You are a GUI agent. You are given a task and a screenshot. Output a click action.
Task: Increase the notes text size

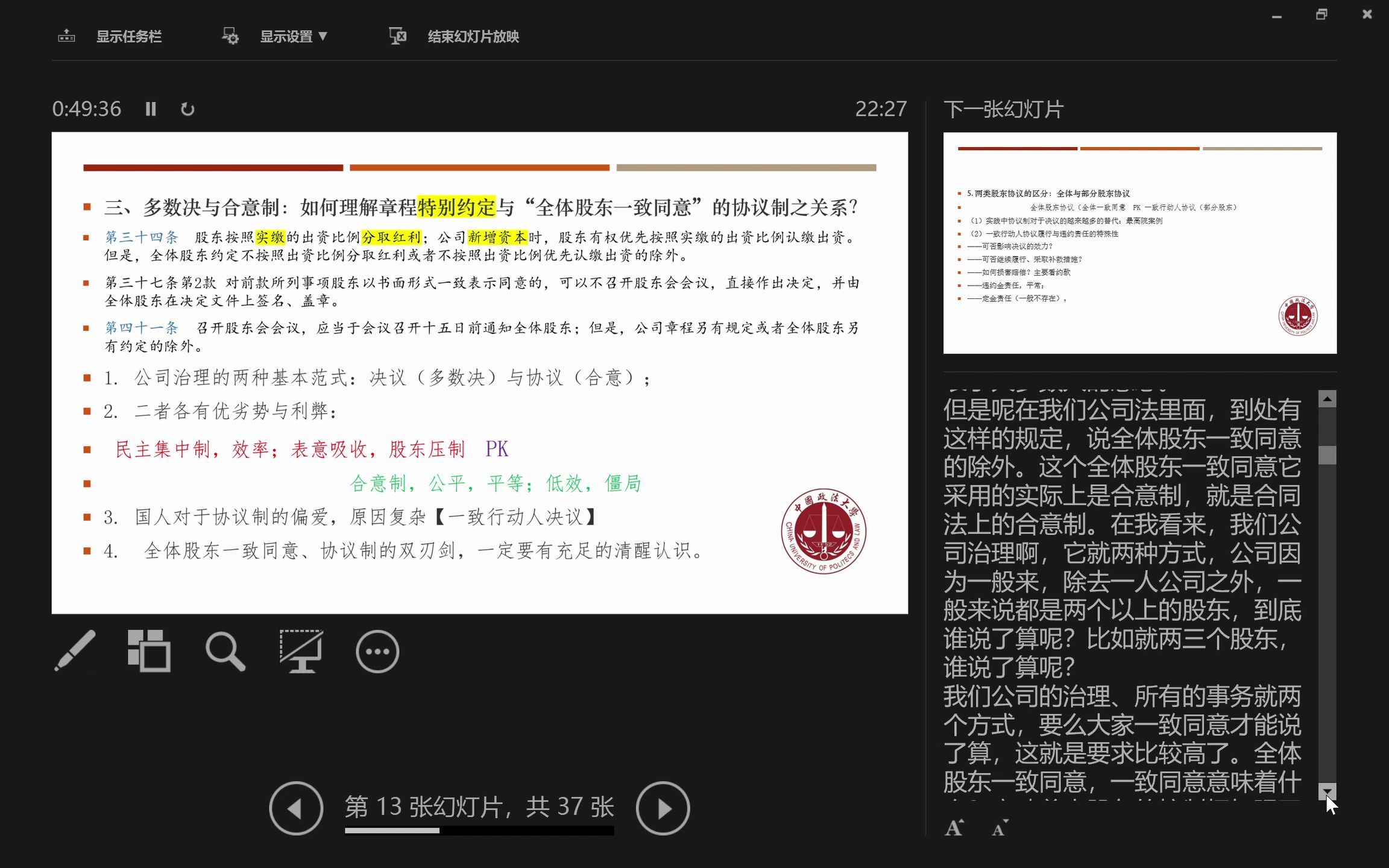954,828
